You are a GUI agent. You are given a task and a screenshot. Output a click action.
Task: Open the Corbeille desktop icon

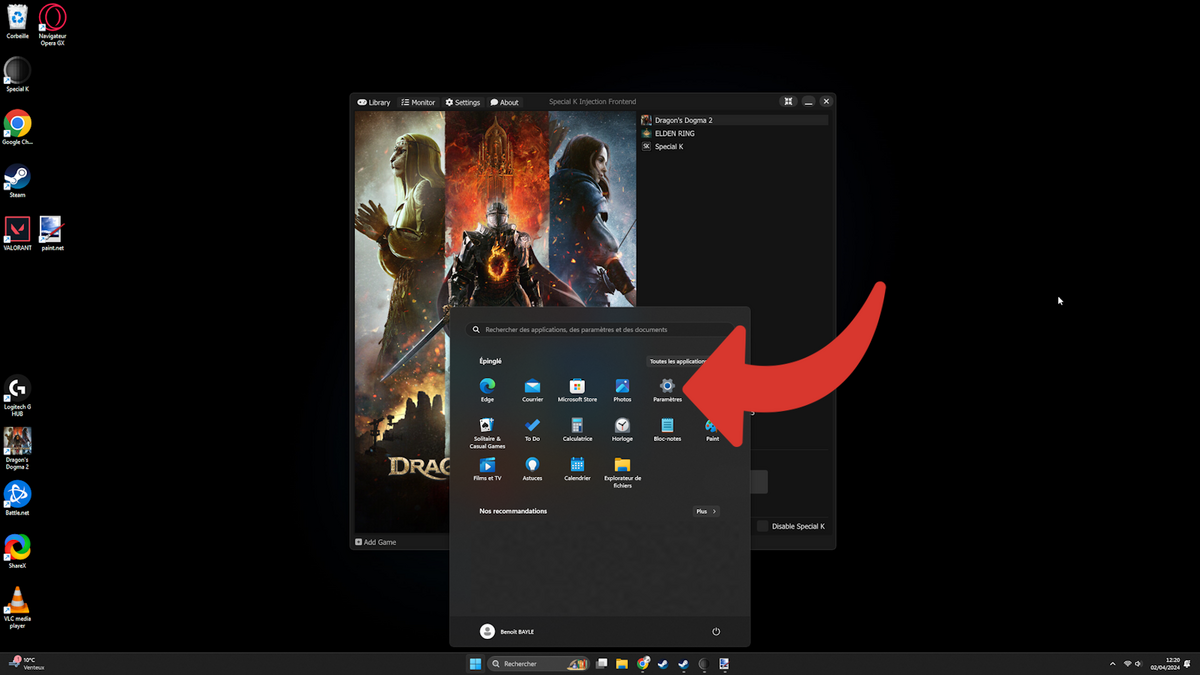(x=18, y=21)
